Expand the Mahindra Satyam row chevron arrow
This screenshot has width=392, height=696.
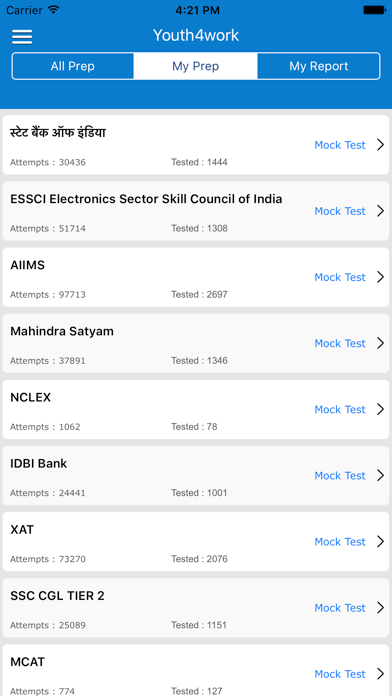pos(380,343)
